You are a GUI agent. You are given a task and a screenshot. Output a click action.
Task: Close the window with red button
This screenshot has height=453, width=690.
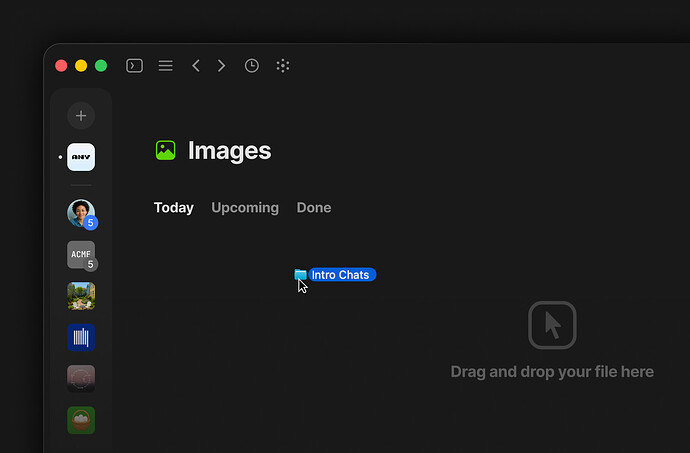(x=61, y=66)
